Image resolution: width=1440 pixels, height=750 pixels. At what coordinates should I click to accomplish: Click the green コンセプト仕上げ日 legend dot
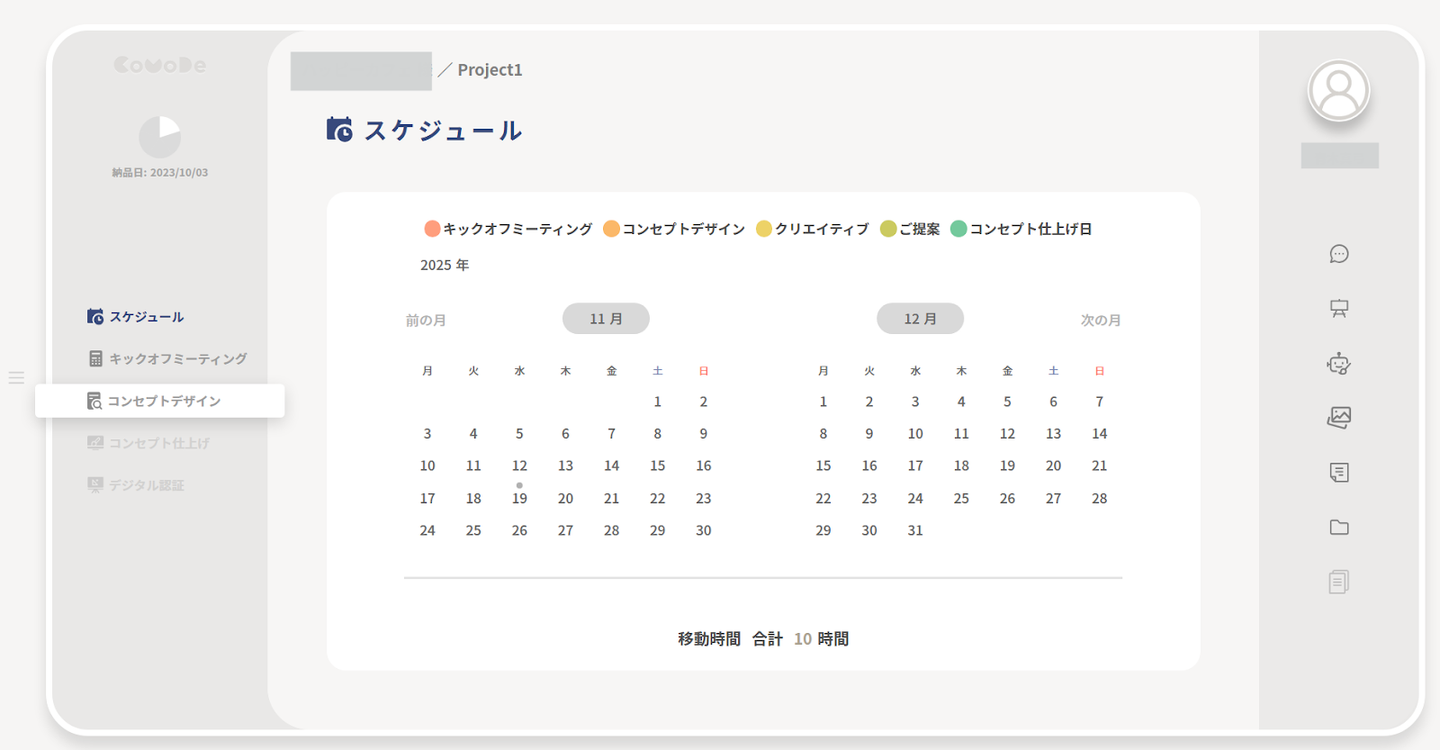[x=959, y=229]
